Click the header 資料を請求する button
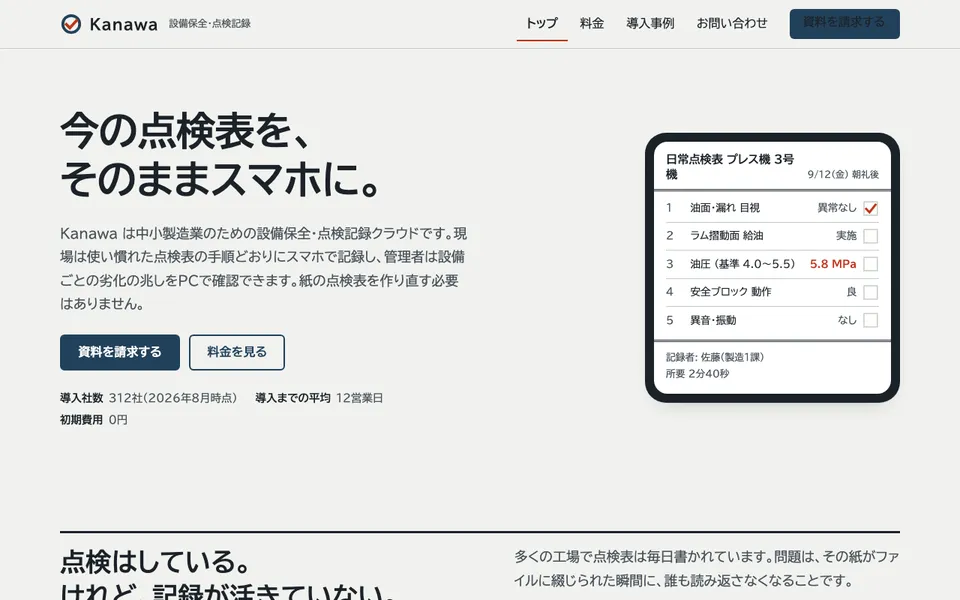 coord(844,24)
